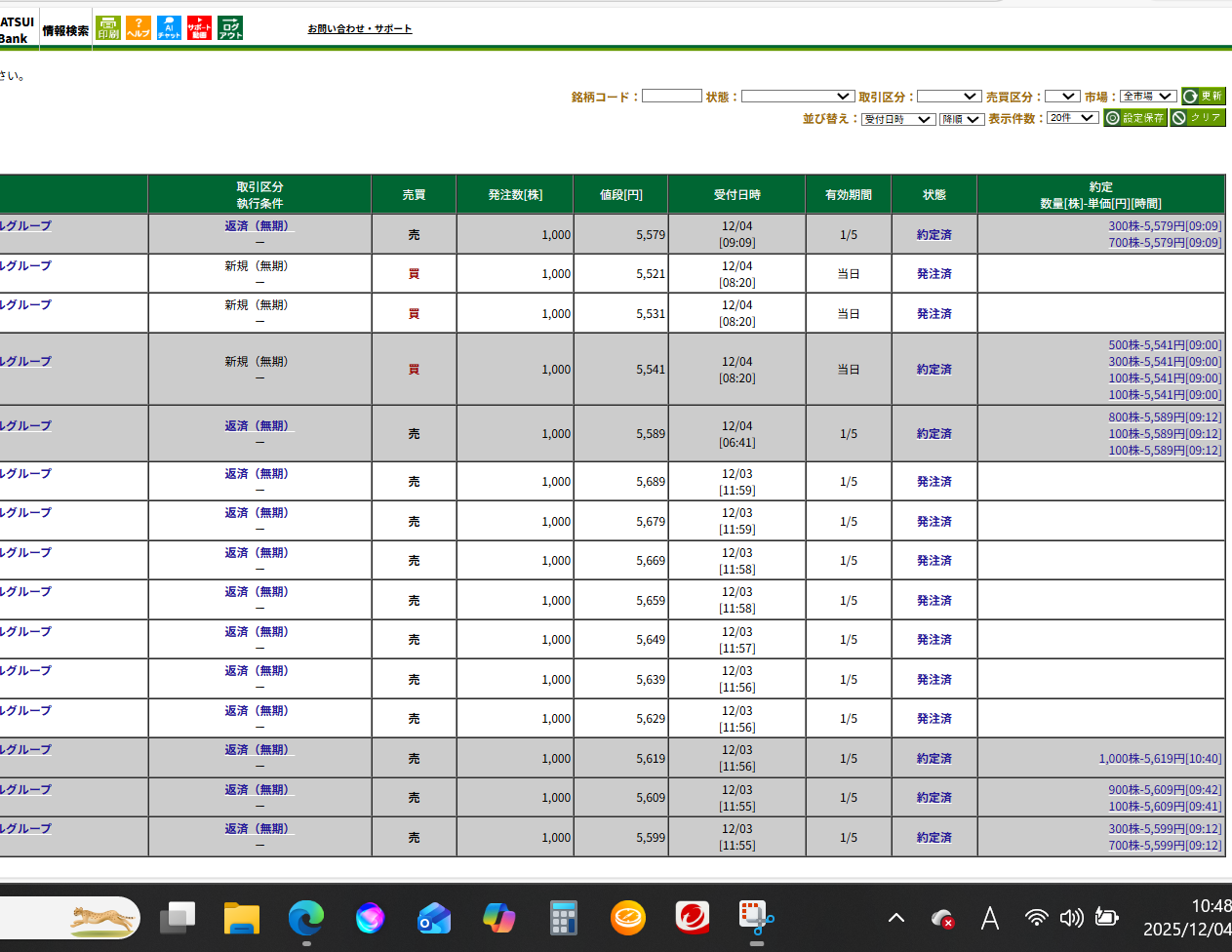The width and height of the screenshot is (1232, 952).
Task: Select a グループ stock name link
Action: click(x=25, y=225)
